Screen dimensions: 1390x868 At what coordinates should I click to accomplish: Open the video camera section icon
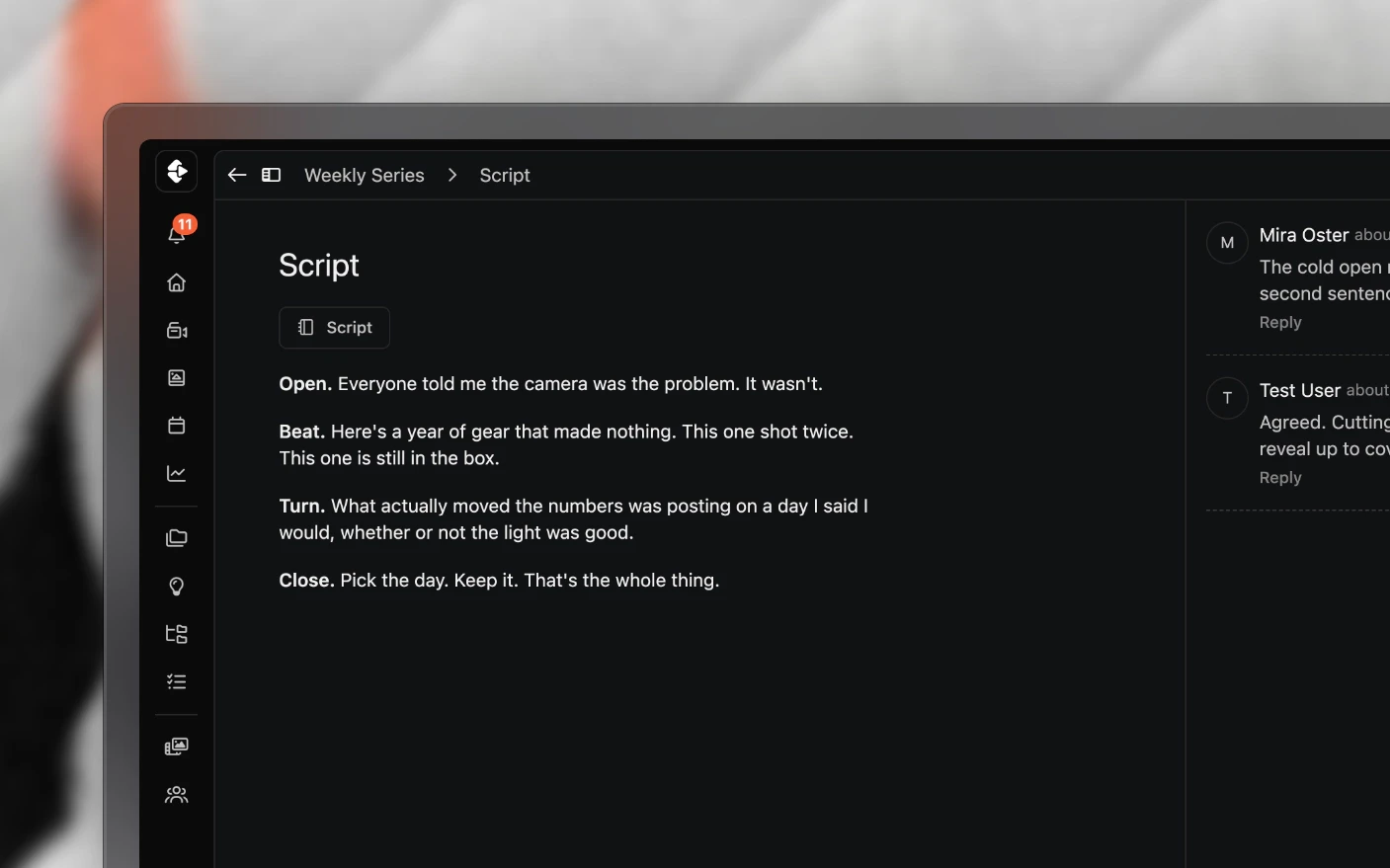point(177,331)
